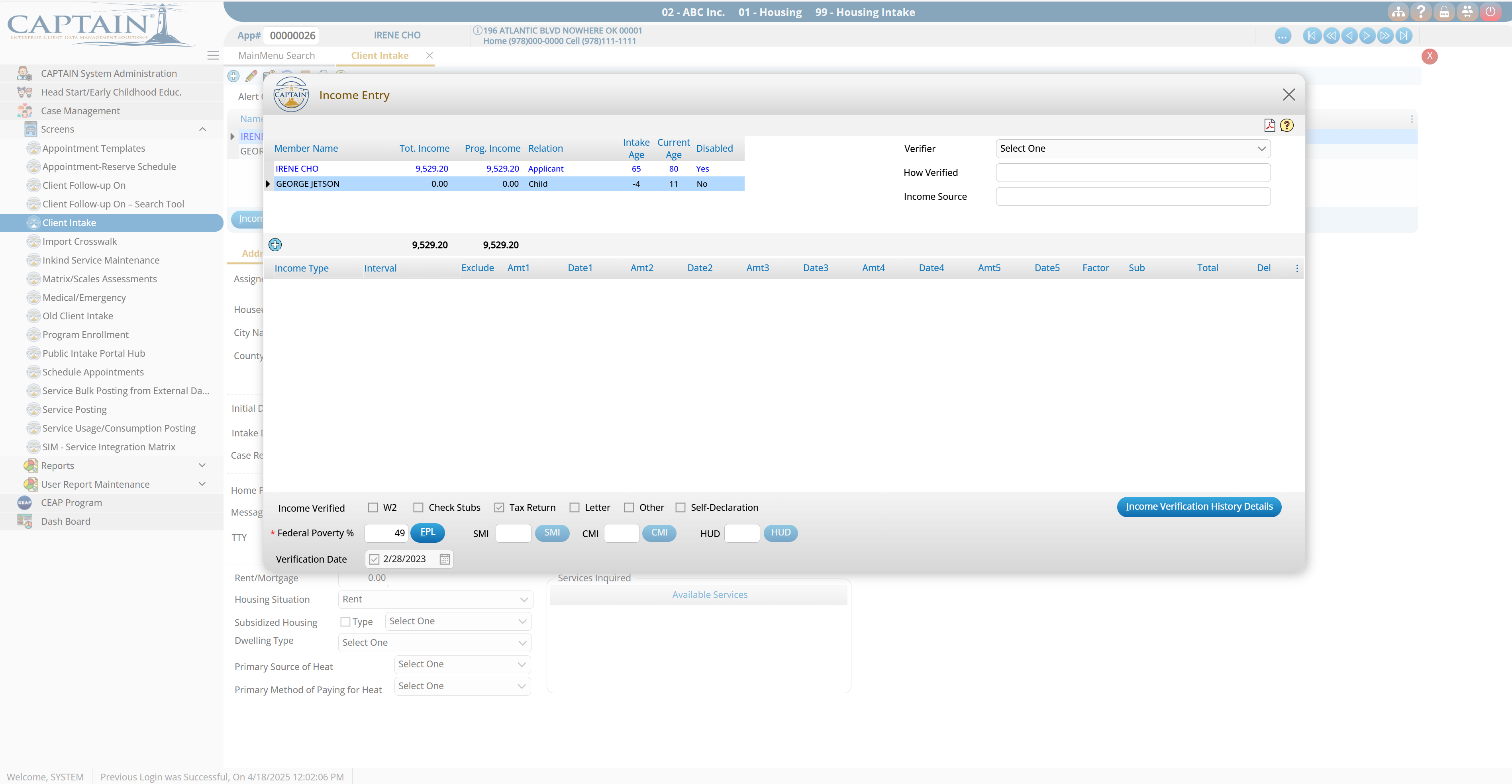Click the HUD button
Image resolution: width=1512 pixels, height=784 pixels.
point(781,533)
